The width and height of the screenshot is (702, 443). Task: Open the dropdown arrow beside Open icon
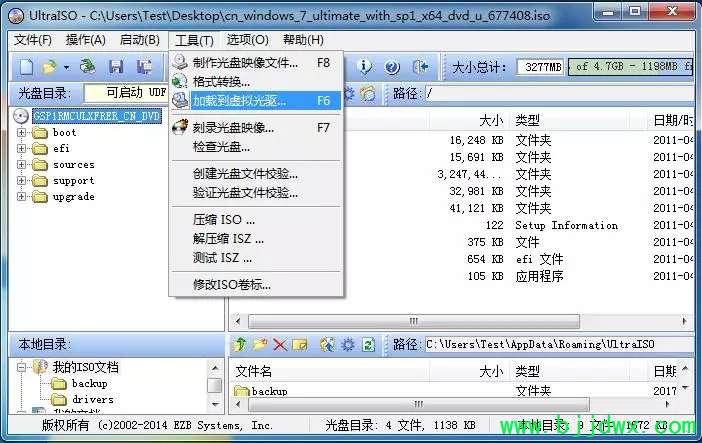pyautogui.click(x=66, y=68)
